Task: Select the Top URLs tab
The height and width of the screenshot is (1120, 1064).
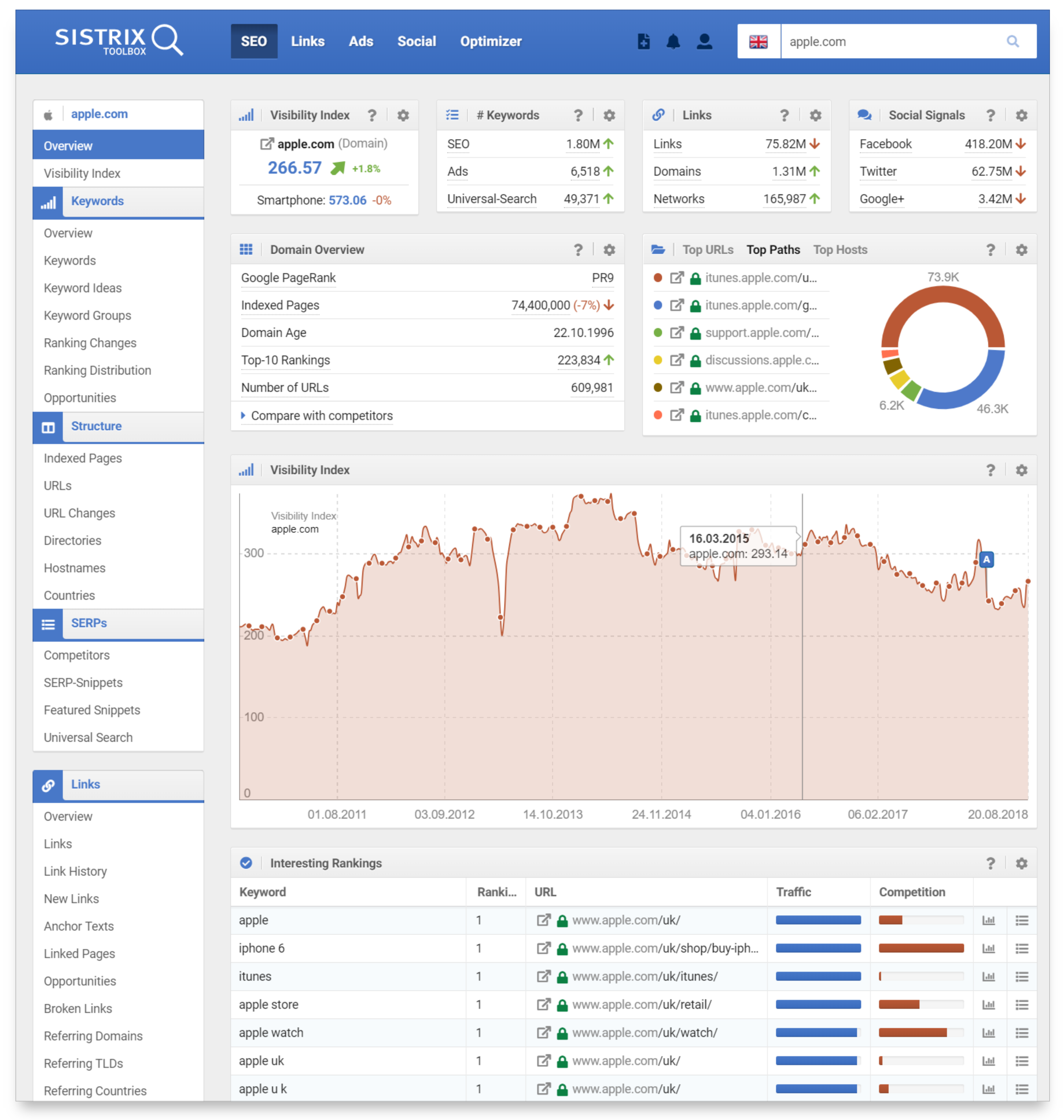Action: (x=707, y=249)
